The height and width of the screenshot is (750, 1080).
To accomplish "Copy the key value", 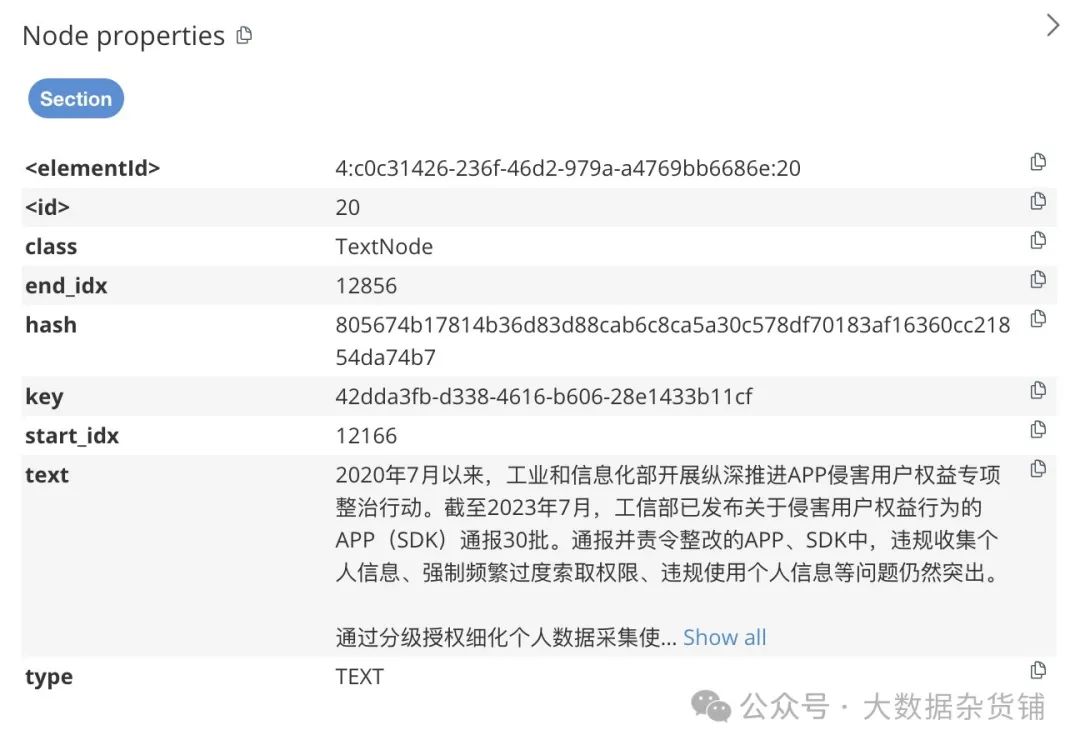I will [x=1038, y=390].
